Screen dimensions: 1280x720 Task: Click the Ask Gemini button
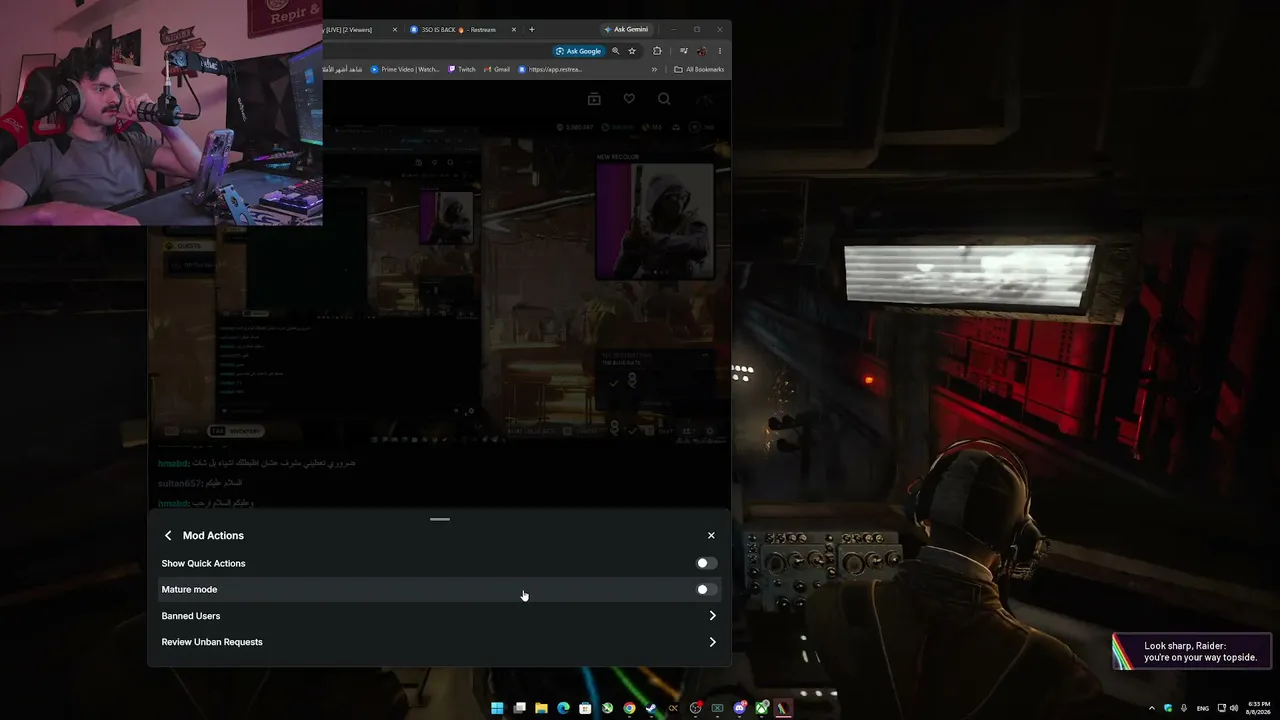625,30
